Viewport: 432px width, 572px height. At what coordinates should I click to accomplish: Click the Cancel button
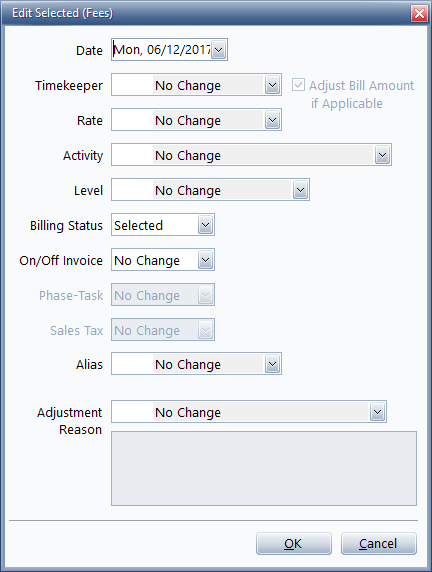coord(379,544)
